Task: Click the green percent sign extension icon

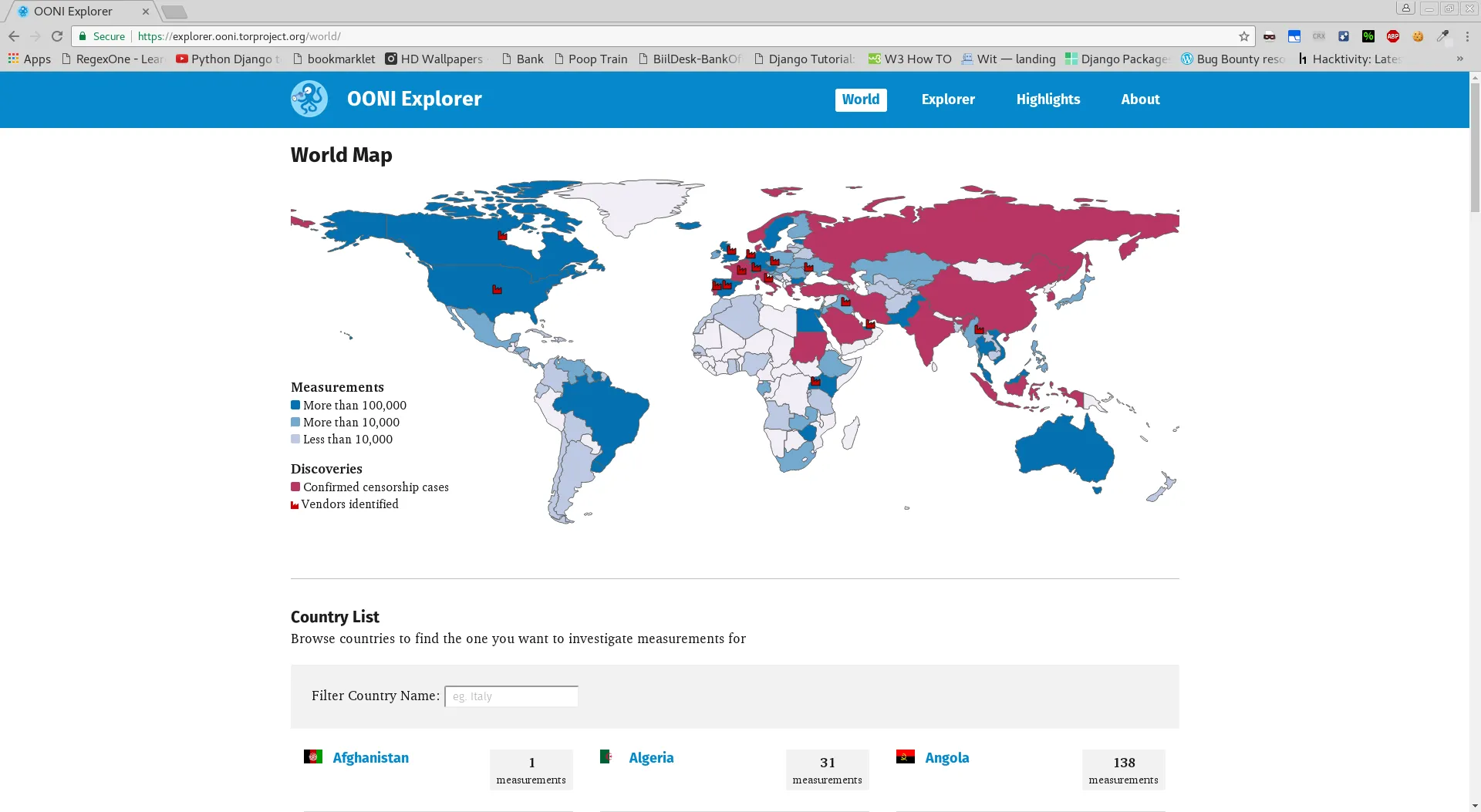Action: click(1368, 36)
